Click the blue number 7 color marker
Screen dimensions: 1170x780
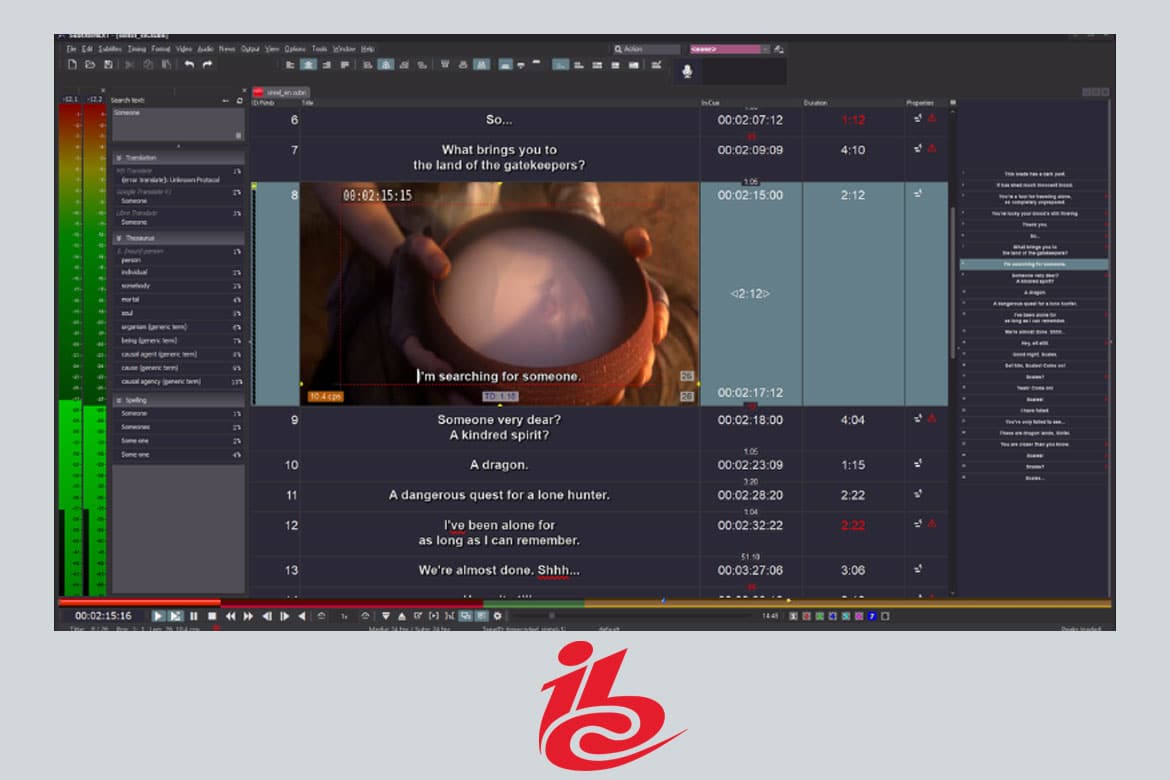pyautogui.click(x=872, y=617)
